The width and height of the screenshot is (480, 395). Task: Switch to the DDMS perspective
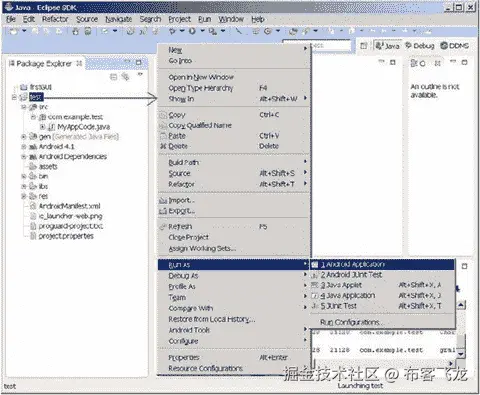click(x=455, y=46)
